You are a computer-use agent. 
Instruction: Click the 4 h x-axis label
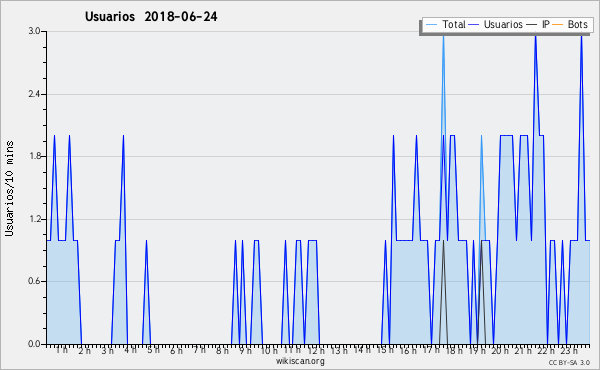tap(130, 350)
